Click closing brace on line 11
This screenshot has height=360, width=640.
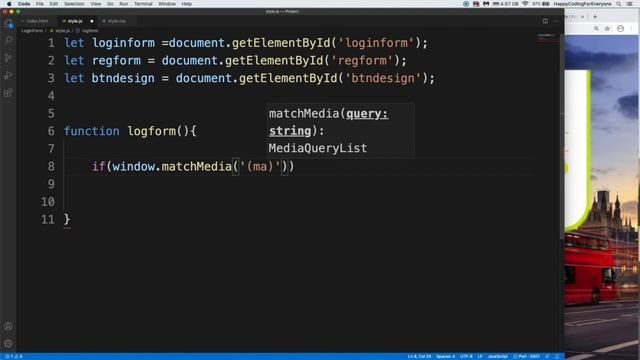click(67, 220)
